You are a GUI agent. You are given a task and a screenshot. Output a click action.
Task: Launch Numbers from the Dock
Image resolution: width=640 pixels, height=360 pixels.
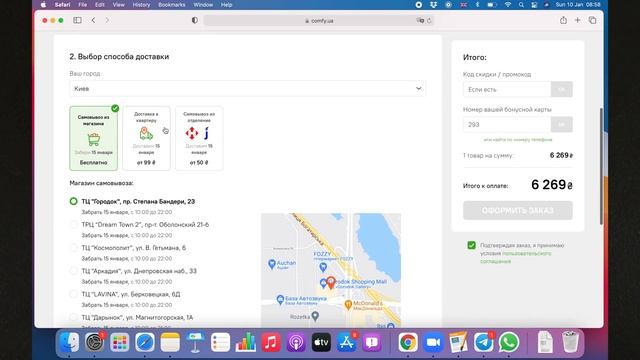(246, 342)
